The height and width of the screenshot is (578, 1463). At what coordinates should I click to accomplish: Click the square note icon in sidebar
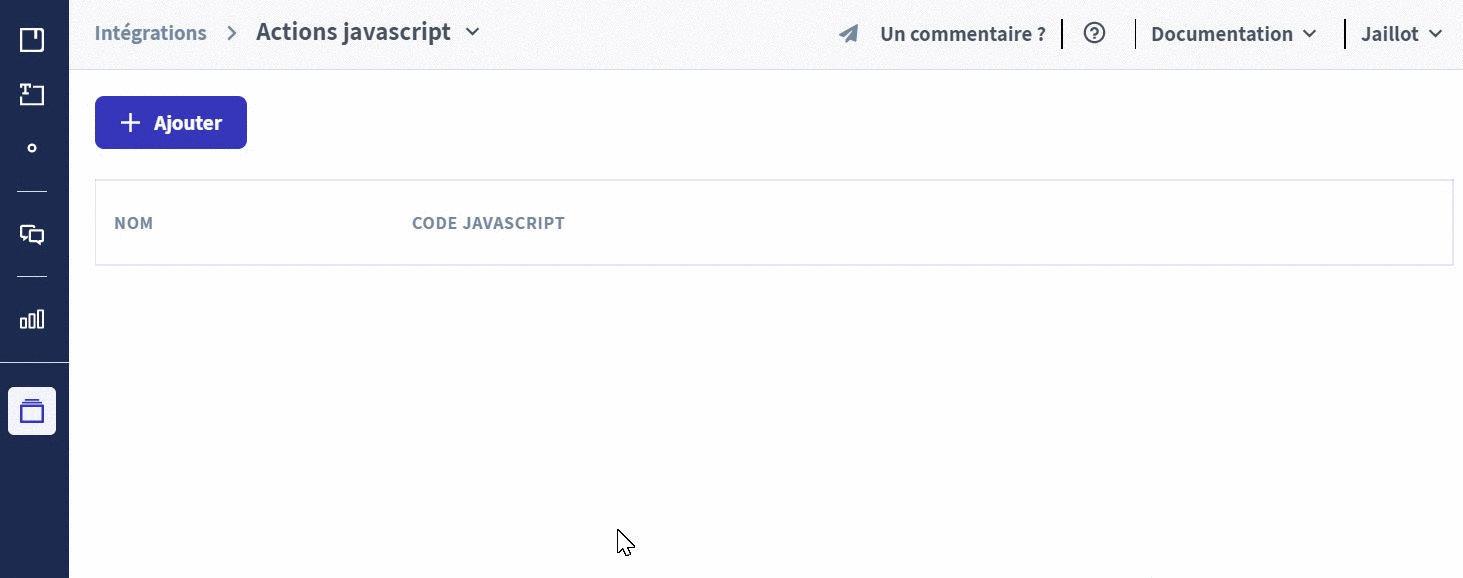pyautogui.click(x=32, y=40)
